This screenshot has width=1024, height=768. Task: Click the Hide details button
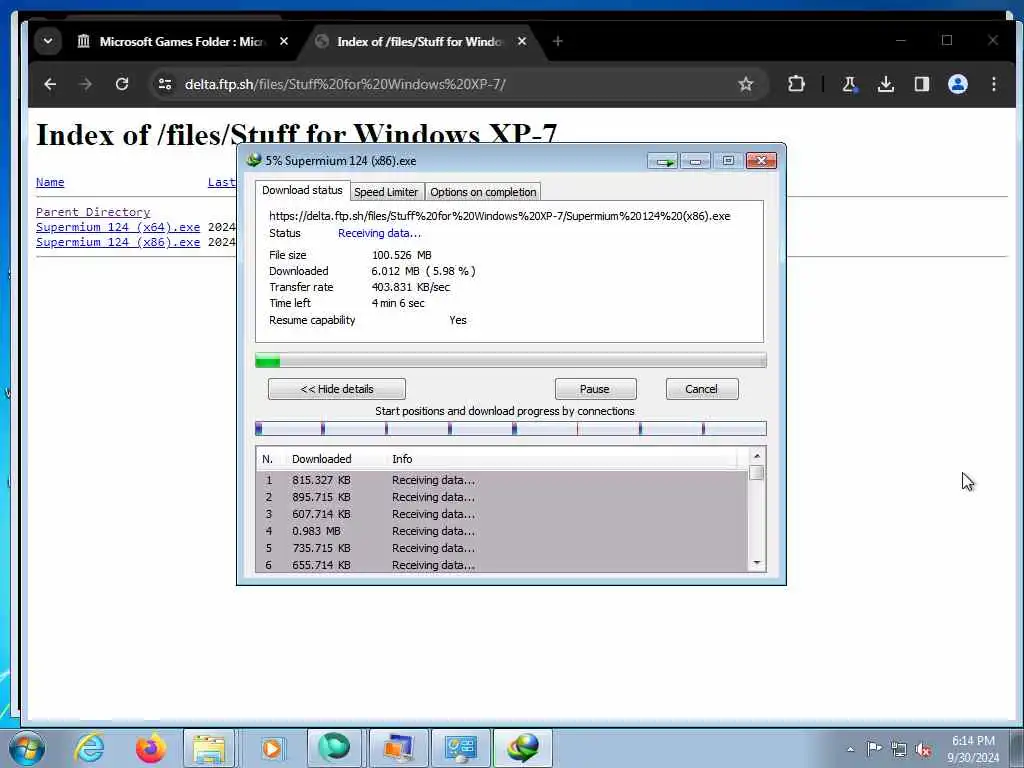(337, 389)
